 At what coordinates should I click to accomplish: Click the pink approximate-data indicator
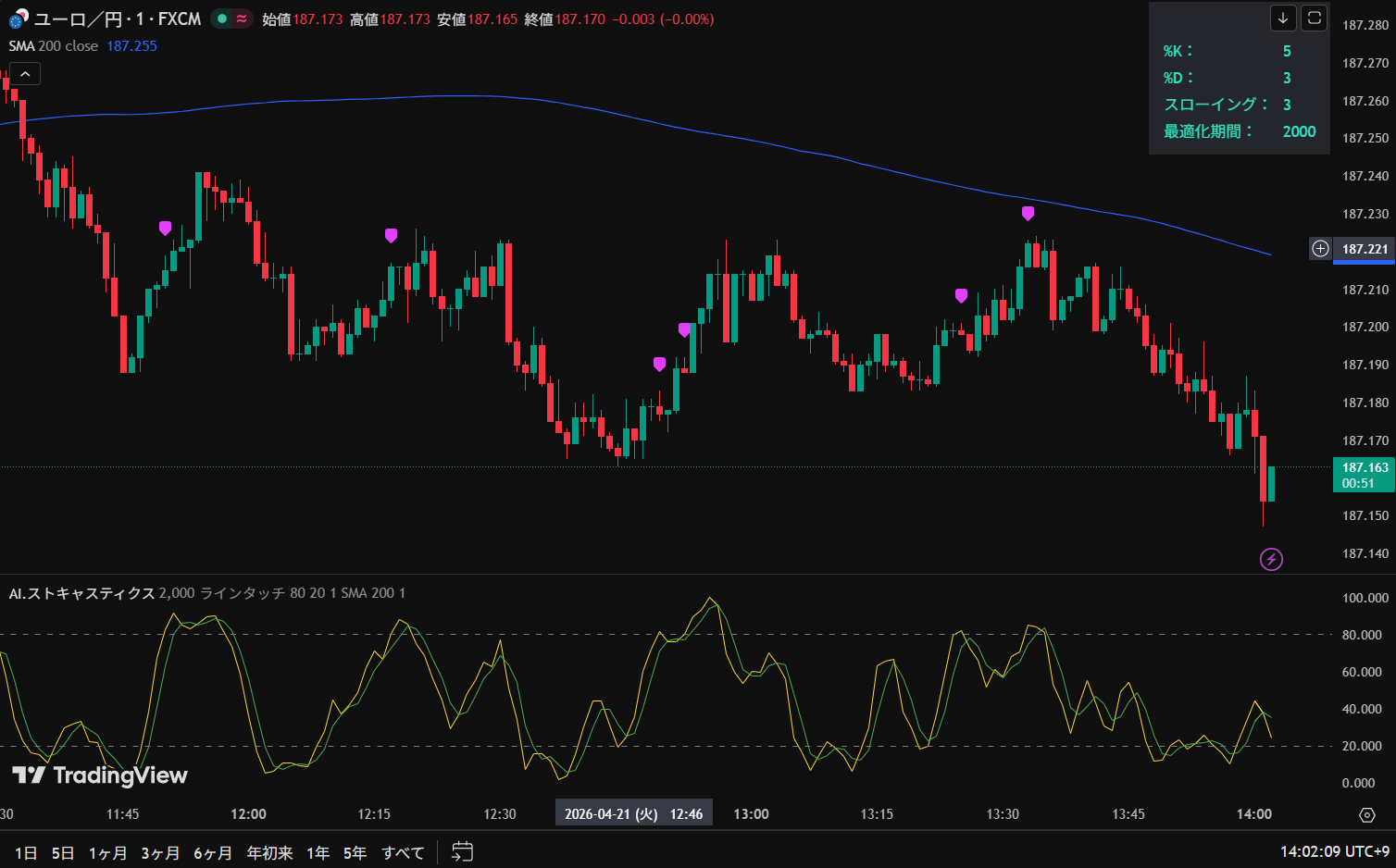pyautogui.click(x=242, y=19)
